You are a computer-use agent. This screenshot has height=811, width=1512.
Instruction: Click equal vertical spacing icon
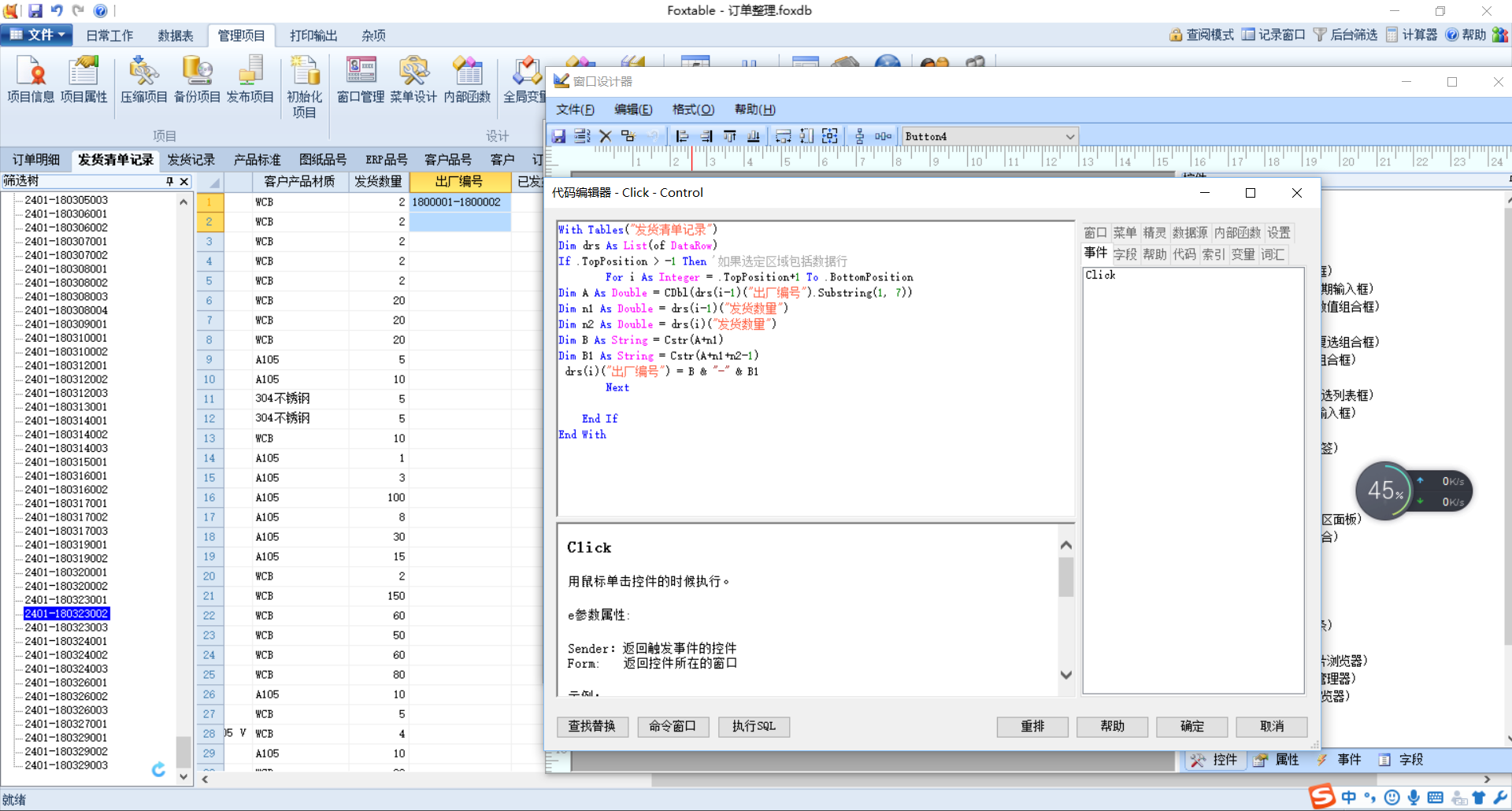click(x=859, y=136)
